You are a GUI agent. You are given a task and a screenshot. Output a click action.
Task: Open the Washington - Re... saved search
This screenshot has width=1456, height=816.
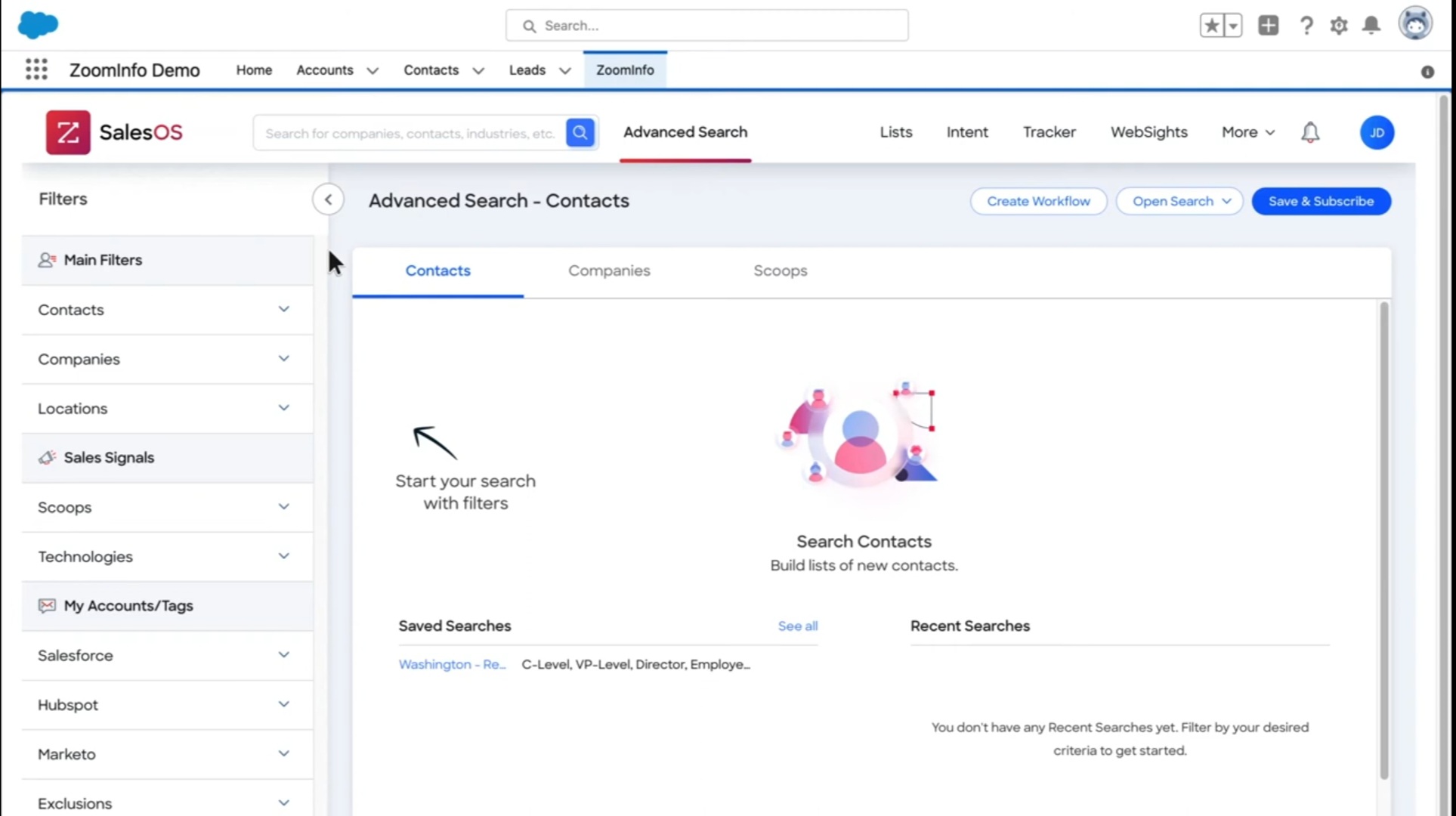tap(452, 664)
